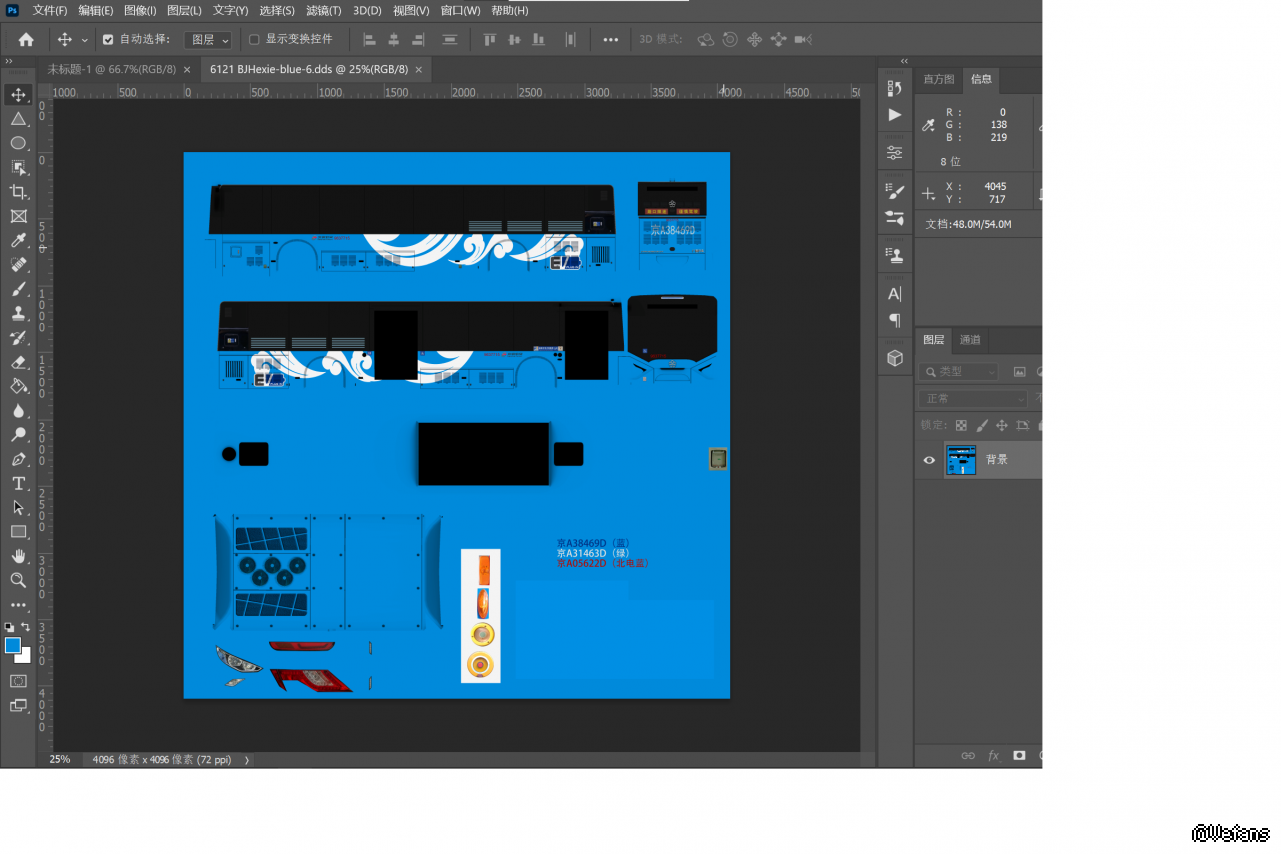Open the 图层 auto-select dropdown

[209, 40]
